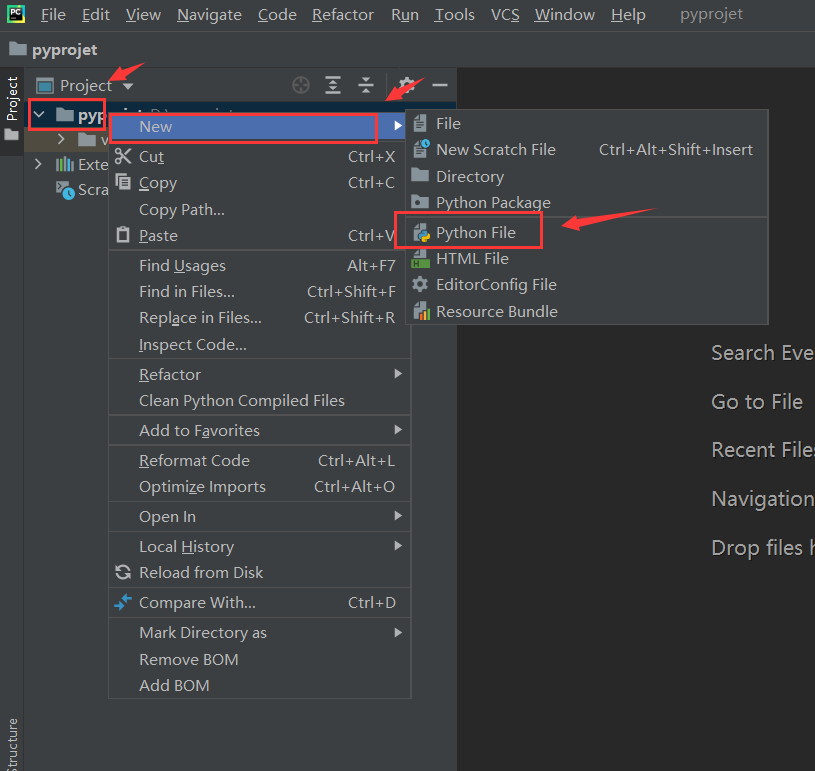Choose Replace in Files... entry
The width and height of the screenshot is (815, 771).
259,318
